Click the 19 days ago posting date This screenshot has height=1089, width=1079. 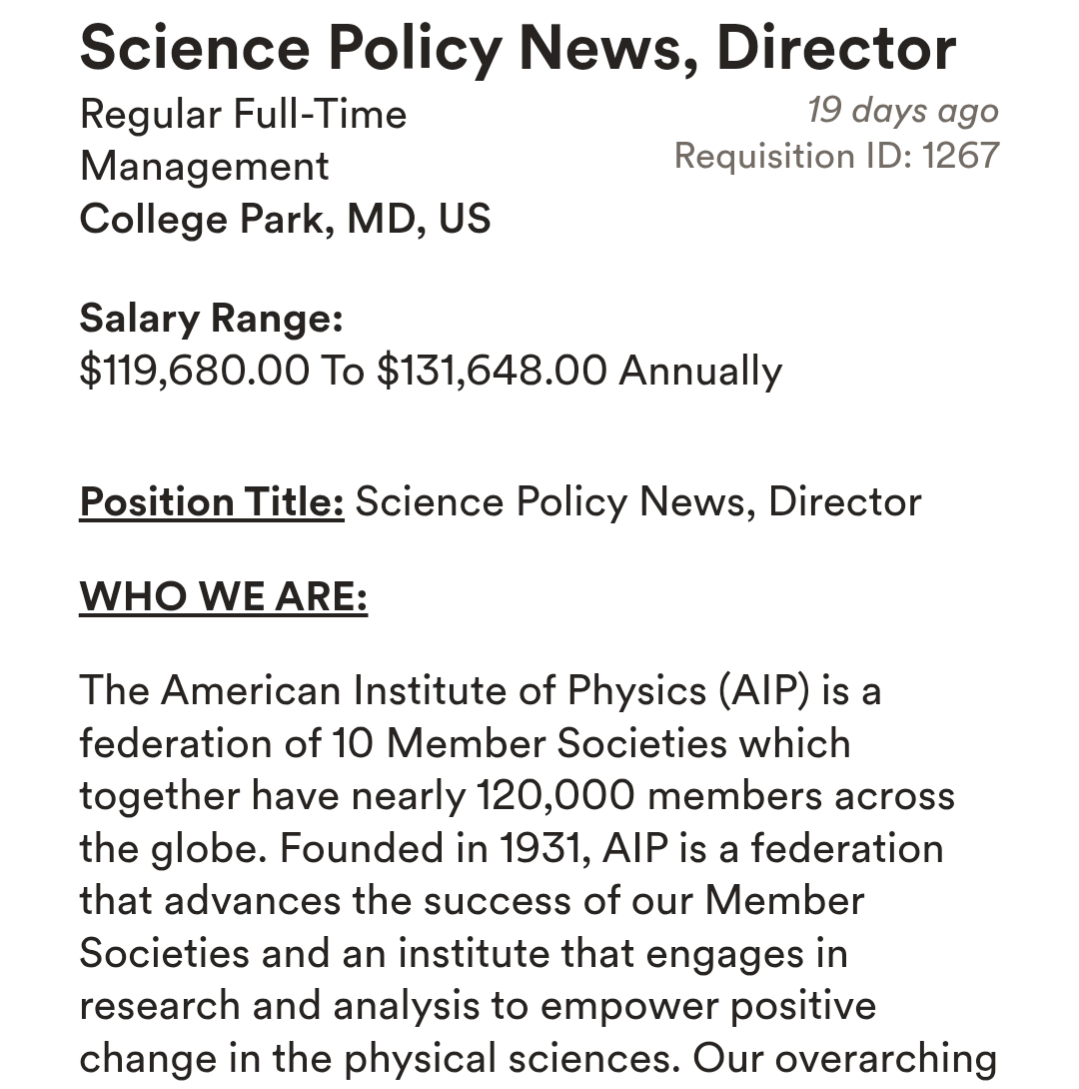[x=902, y=110]
